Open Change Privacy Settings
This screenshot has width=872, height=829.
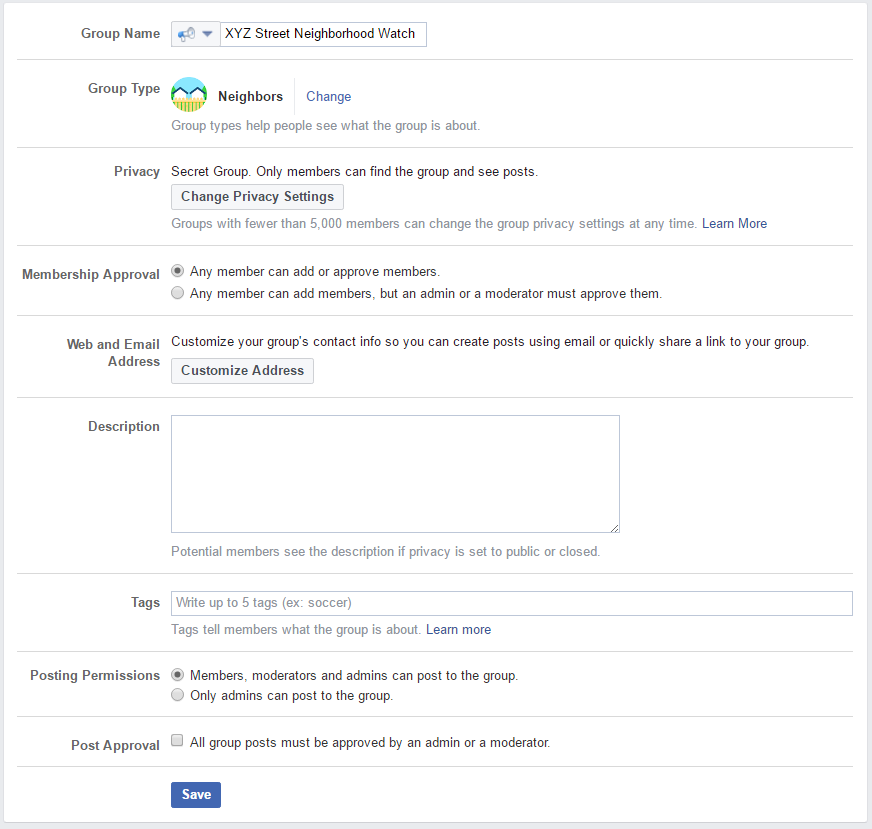pos(257,197)
